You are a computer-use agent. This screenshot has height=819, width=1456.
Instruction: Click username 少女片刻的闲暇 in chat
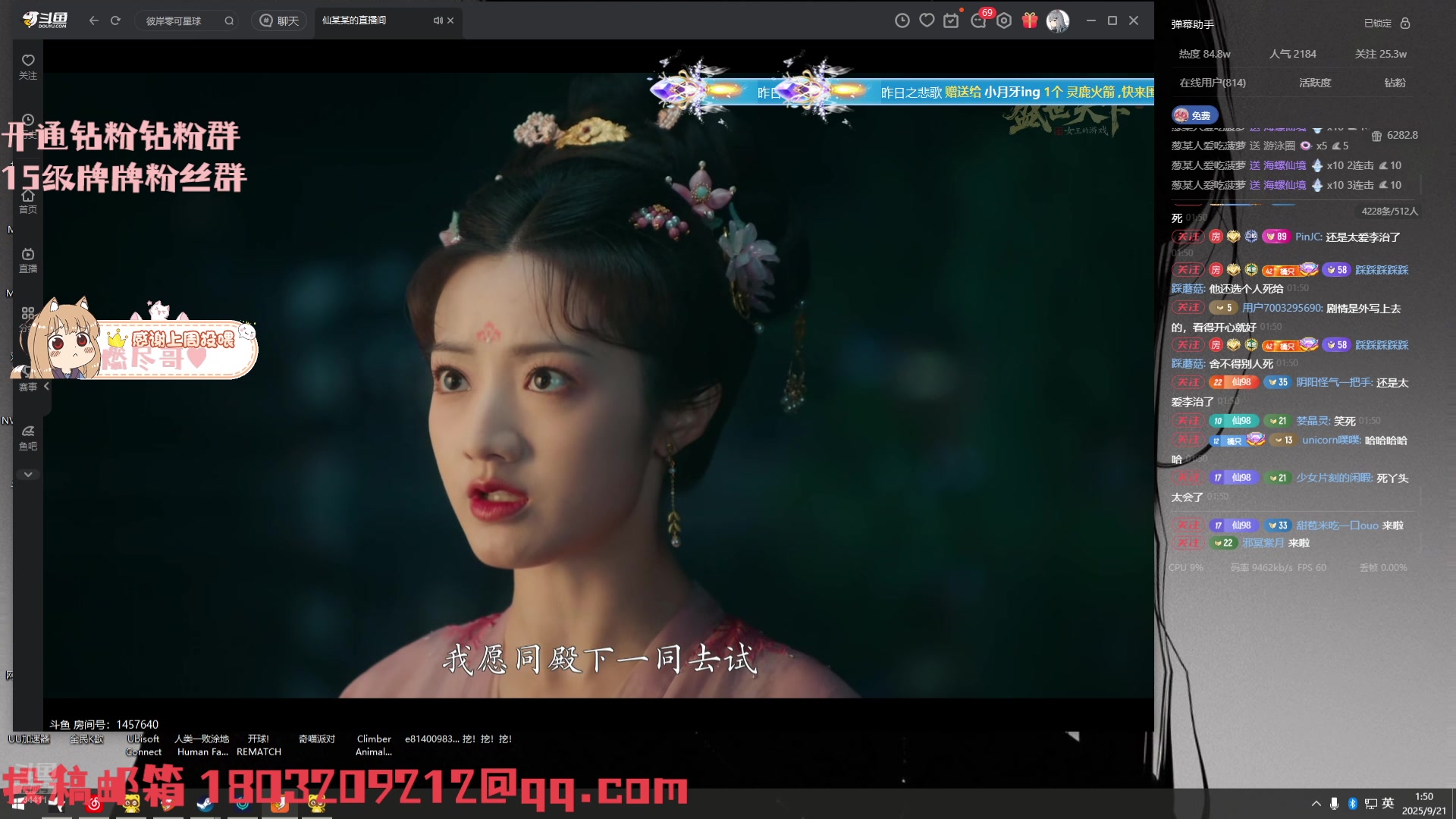click(x=1334, y=478)
